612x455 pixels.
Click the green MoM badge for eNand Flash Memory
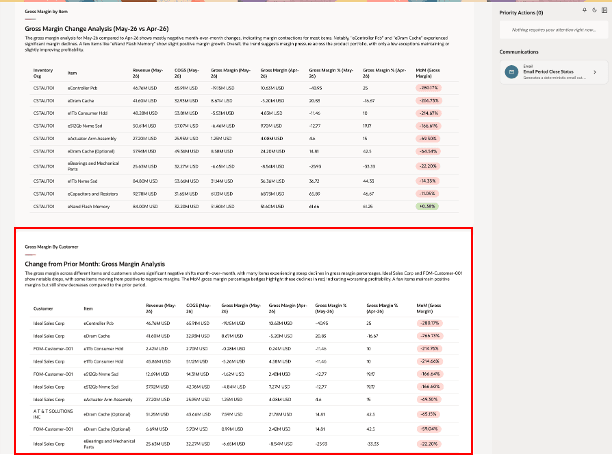427,206
